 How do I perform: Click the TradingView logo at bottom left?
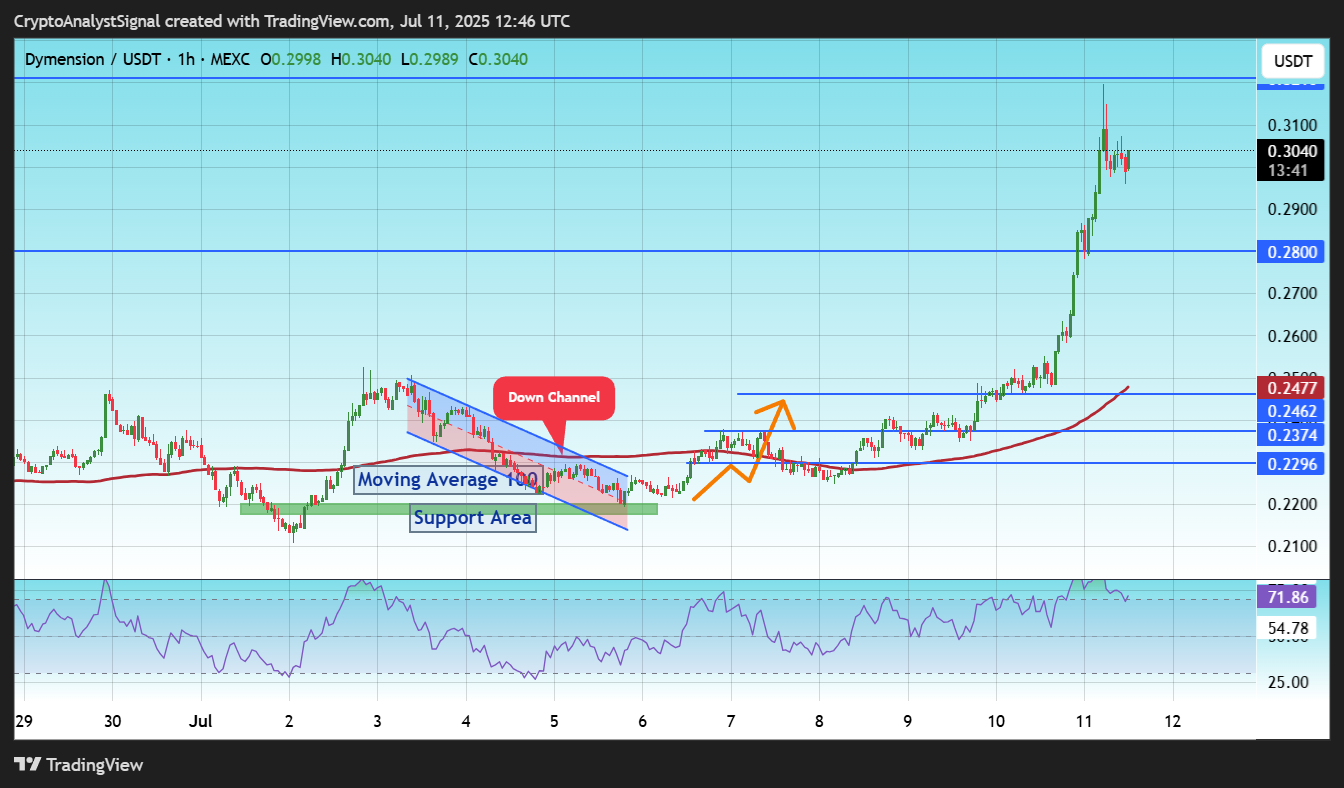(x=79, y=765)
